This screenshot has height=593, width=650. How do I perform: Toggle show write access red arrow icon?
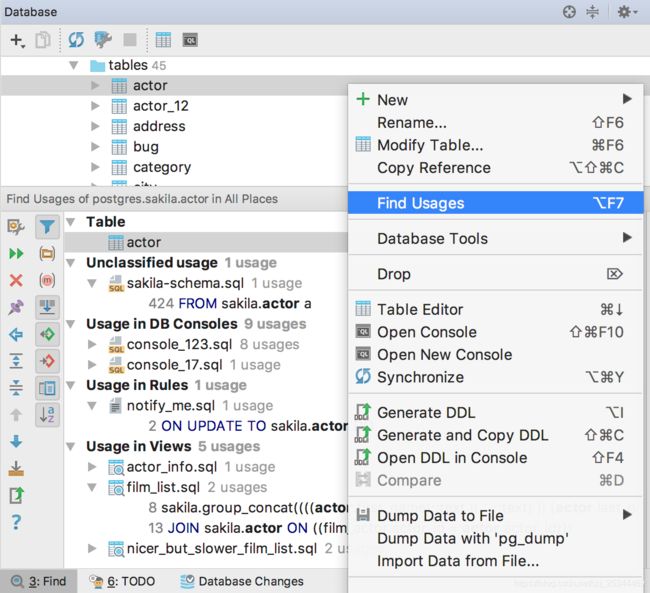coord(47,361)
